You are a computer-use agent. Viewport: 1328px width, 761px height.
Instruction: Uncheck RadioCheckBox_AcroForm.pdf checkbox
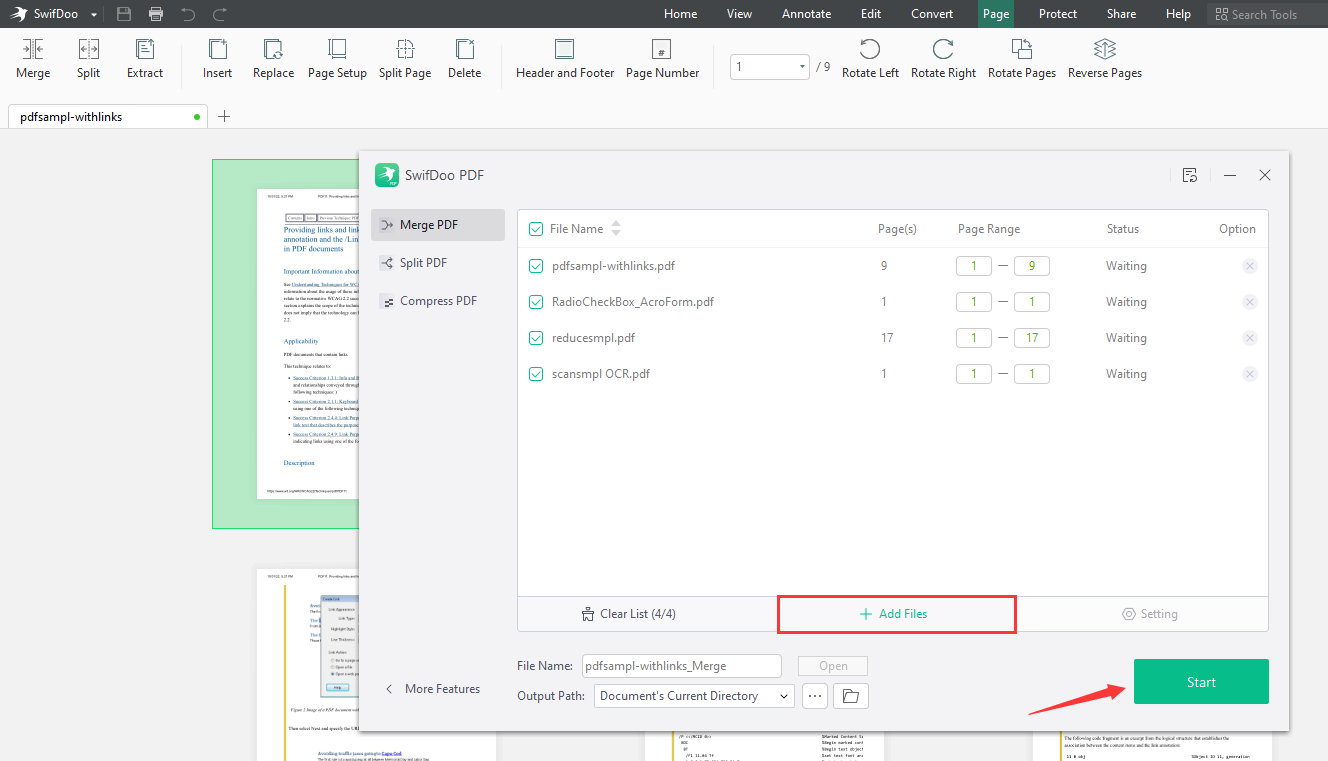click(x=536, y=302)
